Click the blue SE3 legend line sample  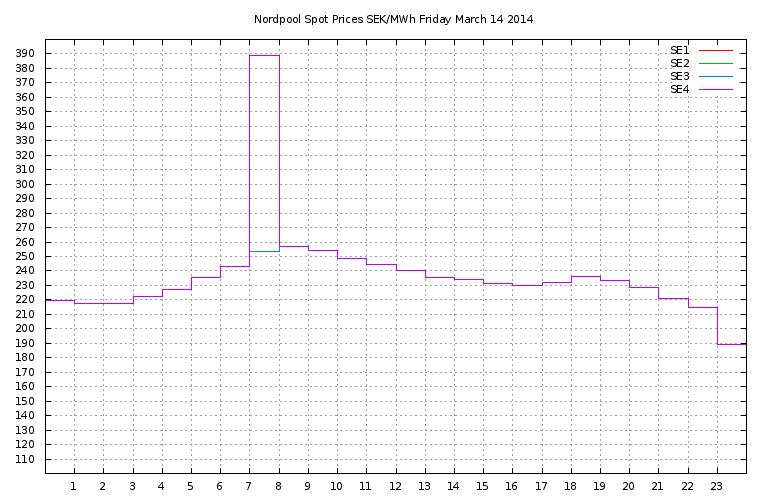(716, 76)
